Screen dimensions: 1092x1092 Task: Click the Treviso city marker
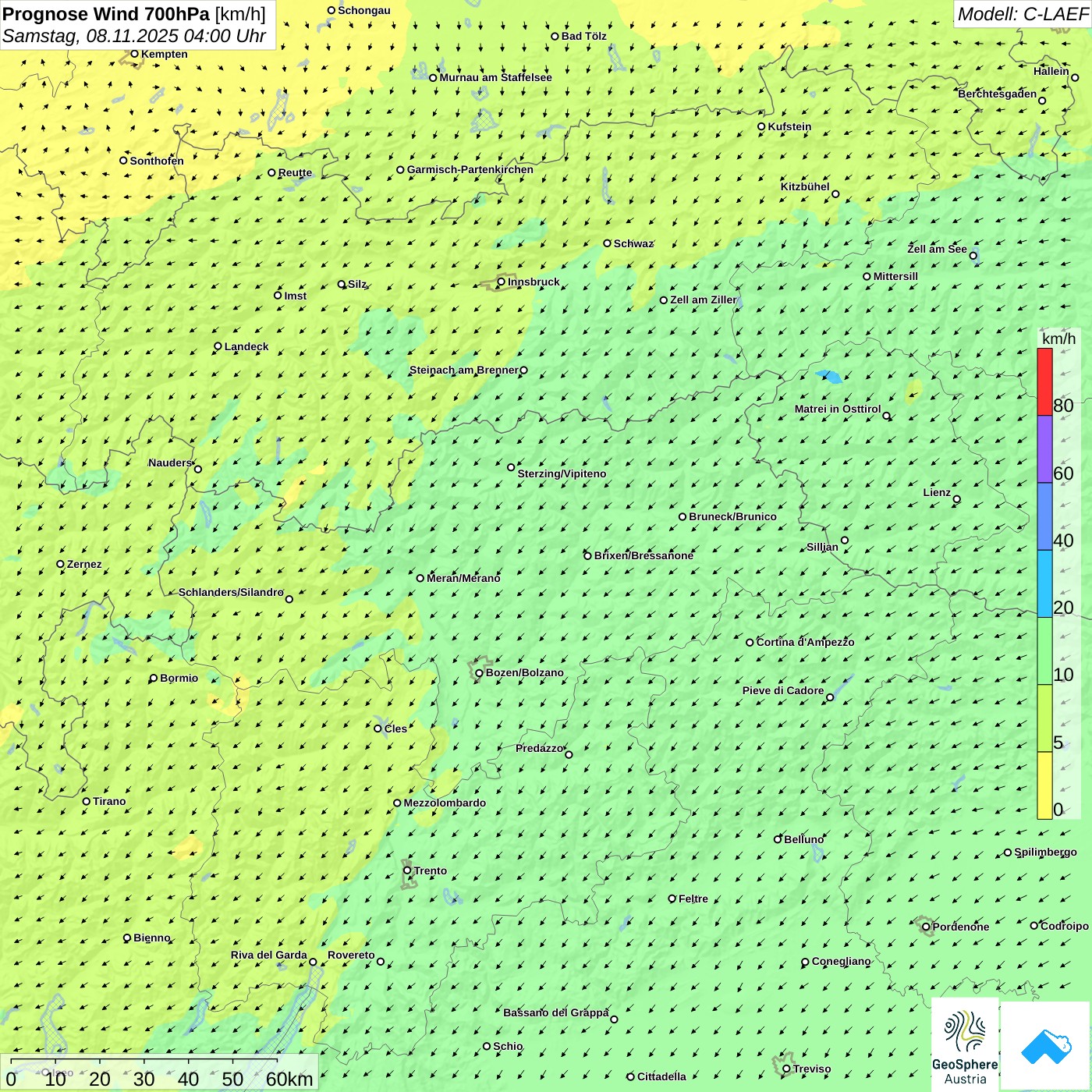(x=786, y=1069)
